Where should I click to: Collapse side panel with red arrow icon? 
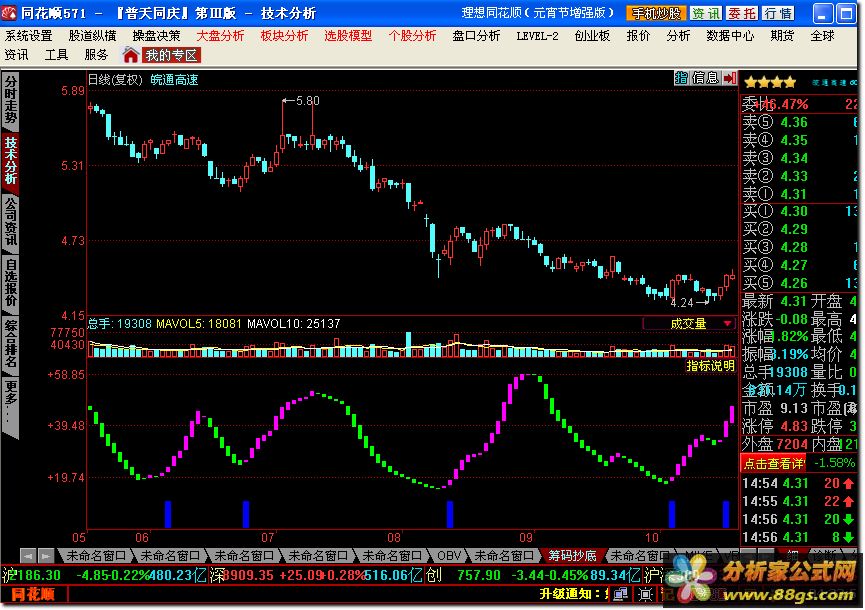coord(730,78)
